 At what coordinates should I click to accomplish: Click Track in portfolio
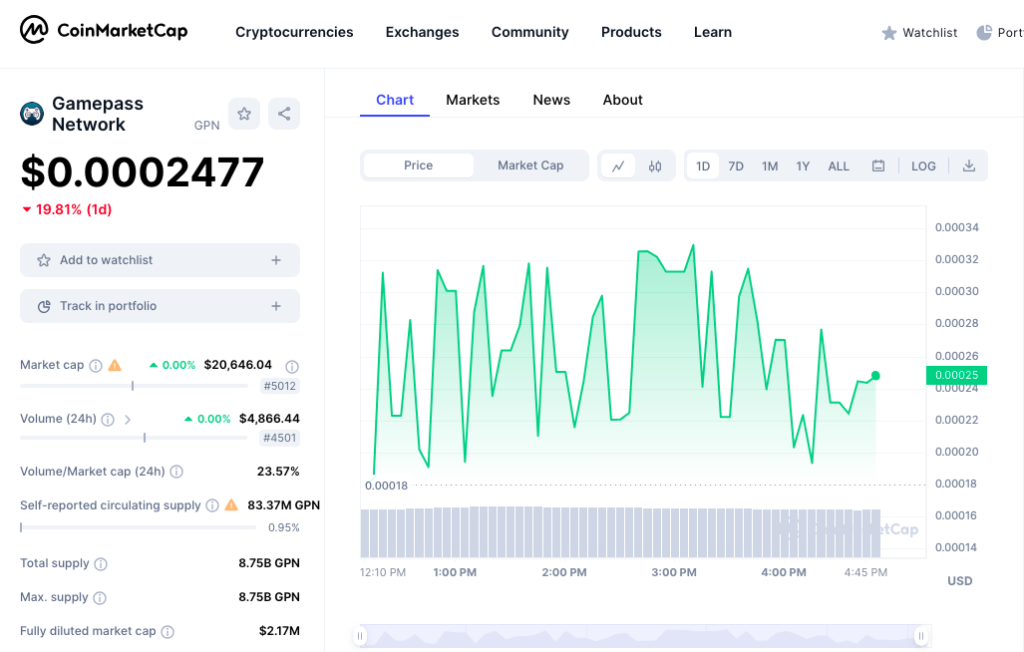click(x=159, y=306)
